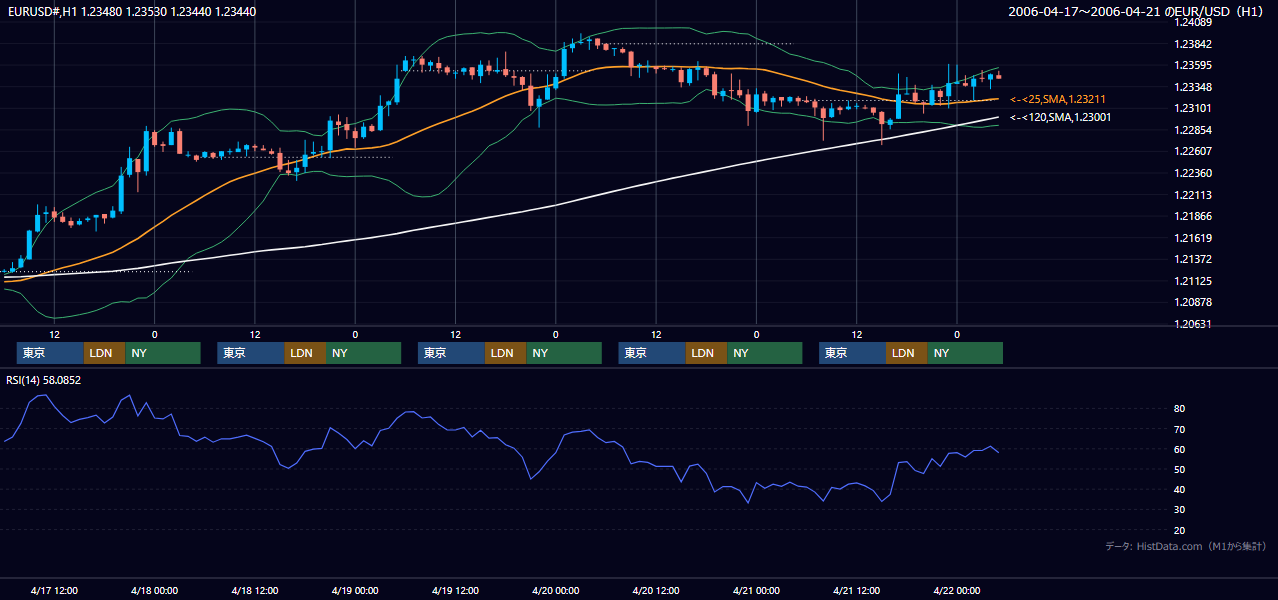Click price axis value 1.22854

point(1192,130)
